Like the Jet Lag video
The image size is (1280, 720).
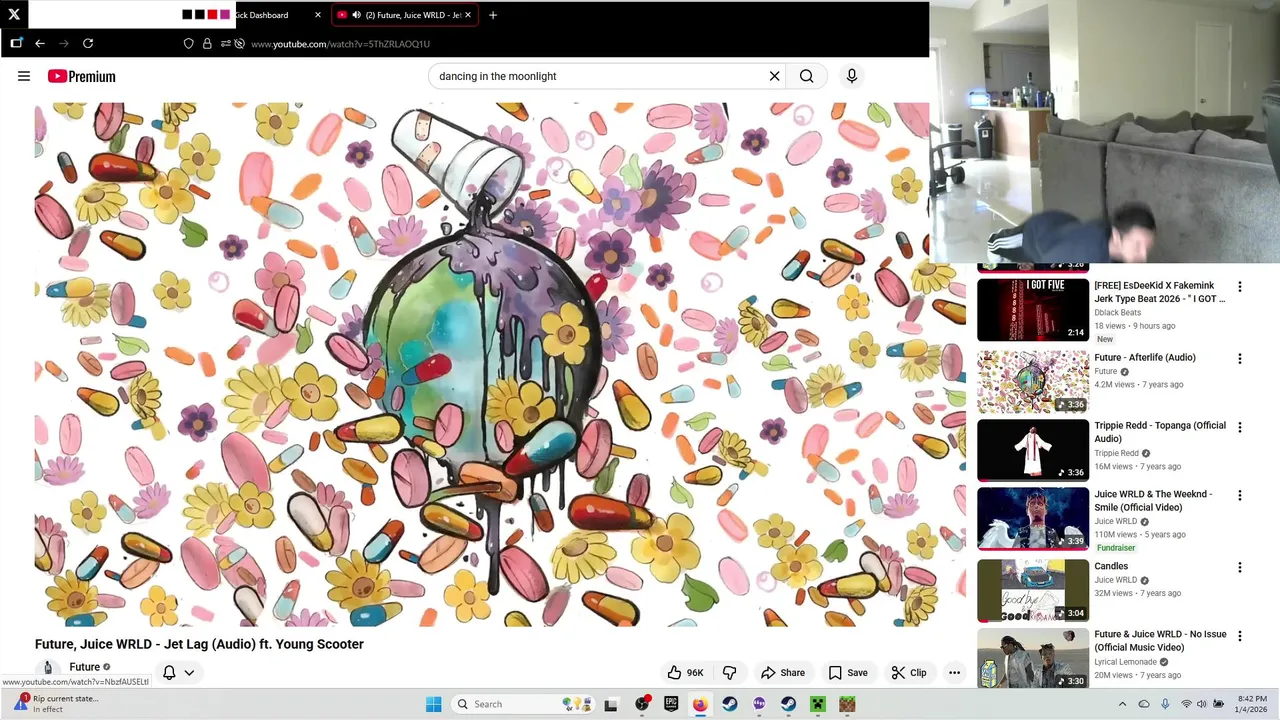coord(686,673)
